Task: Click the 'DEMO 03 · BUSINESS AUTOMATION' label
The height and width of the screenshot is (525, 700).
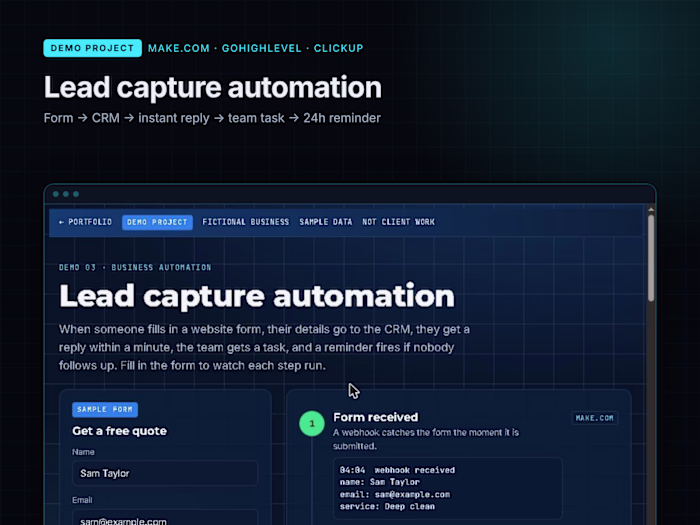Action: tap(135, 267)
